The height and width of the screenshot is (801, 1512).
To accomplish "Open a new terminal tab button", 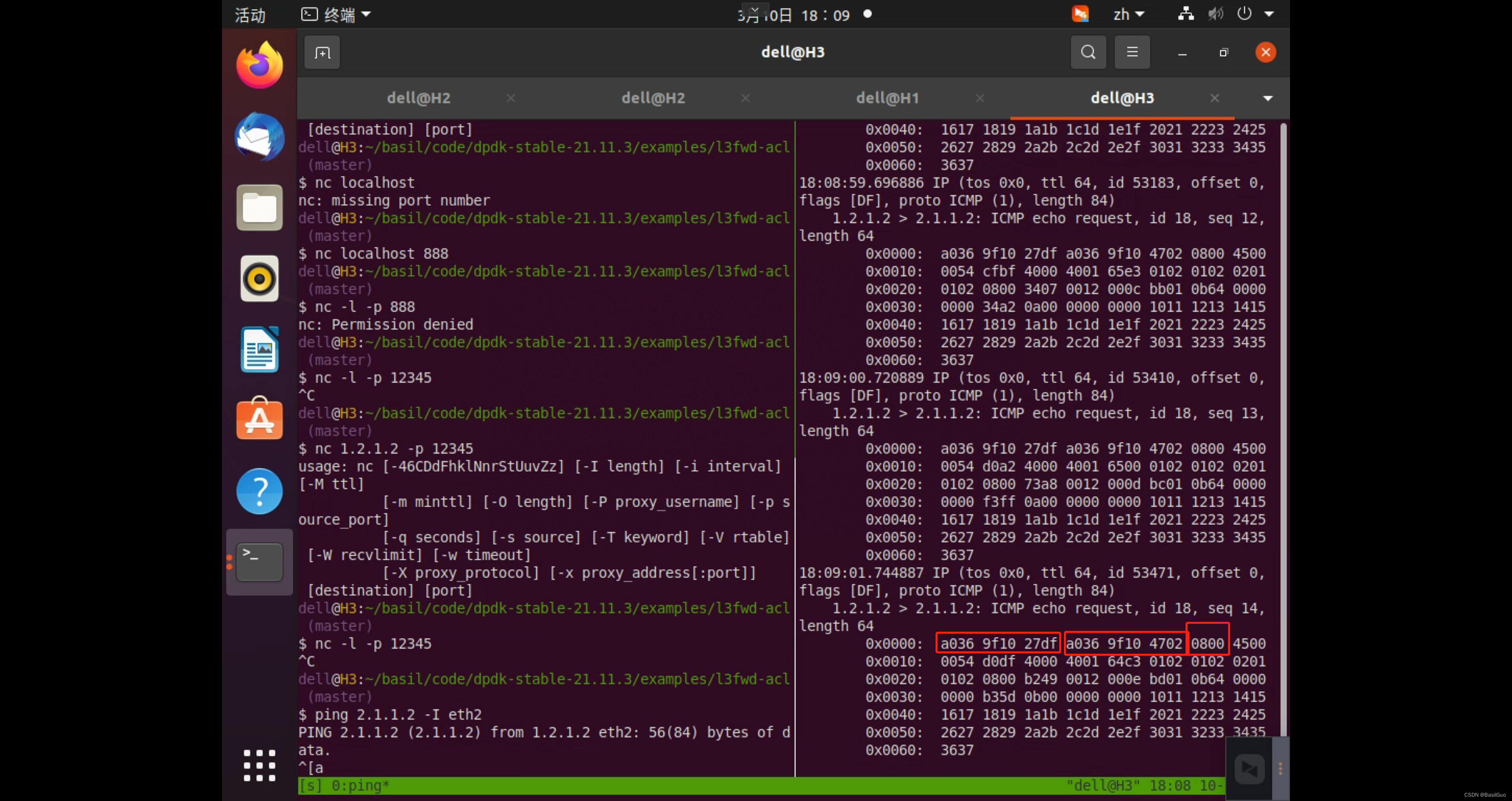I will [322, 53].
